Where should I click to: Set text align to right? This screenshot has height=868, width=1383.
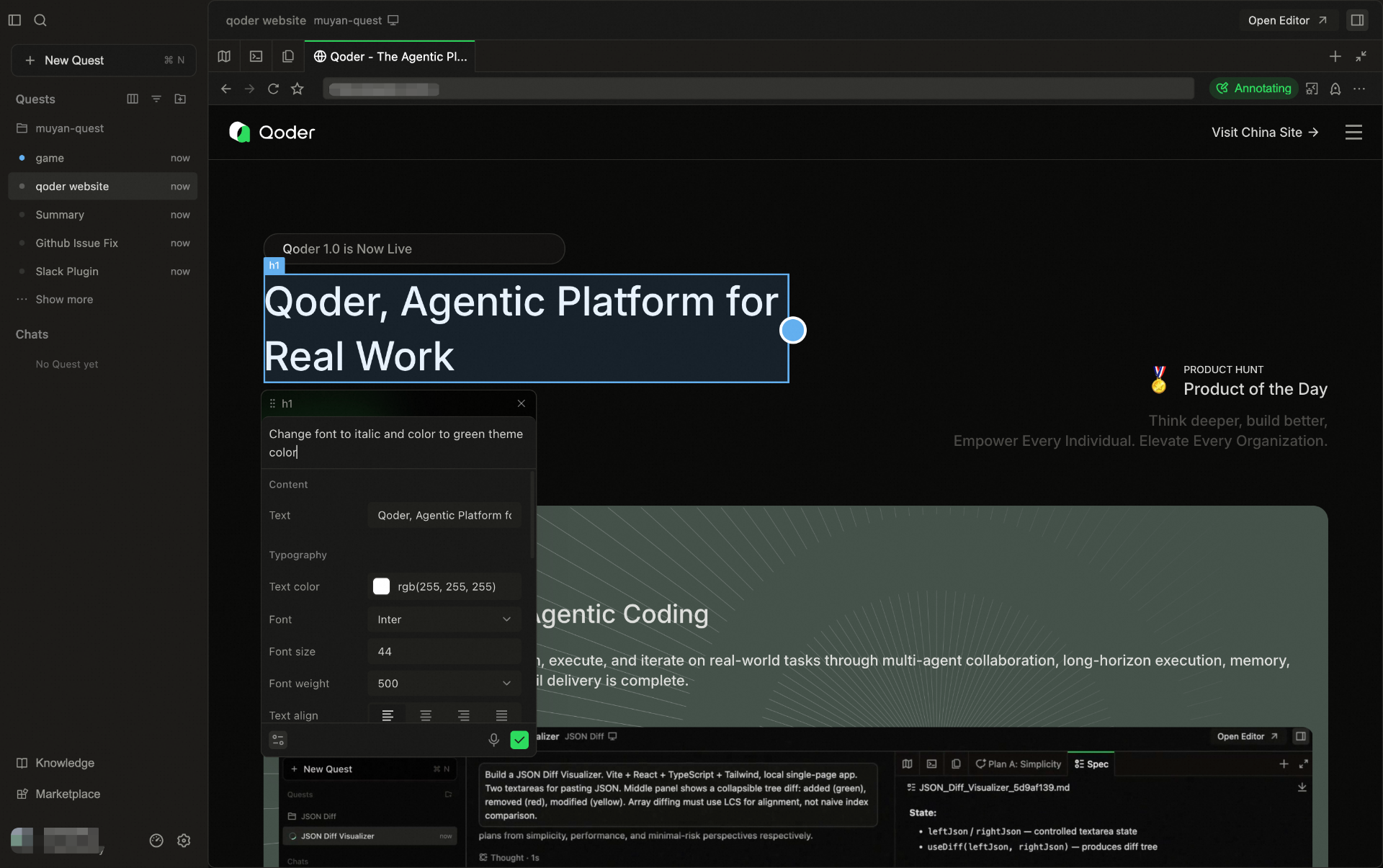coord(464,715)
